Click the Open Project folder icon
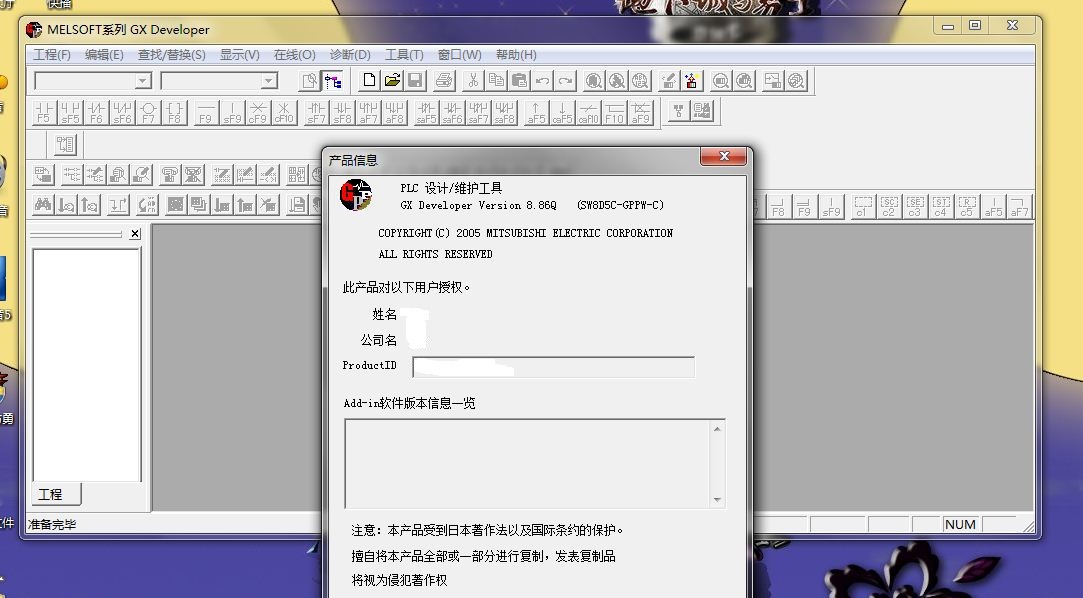1083x598 pixels. coord(392,81)
